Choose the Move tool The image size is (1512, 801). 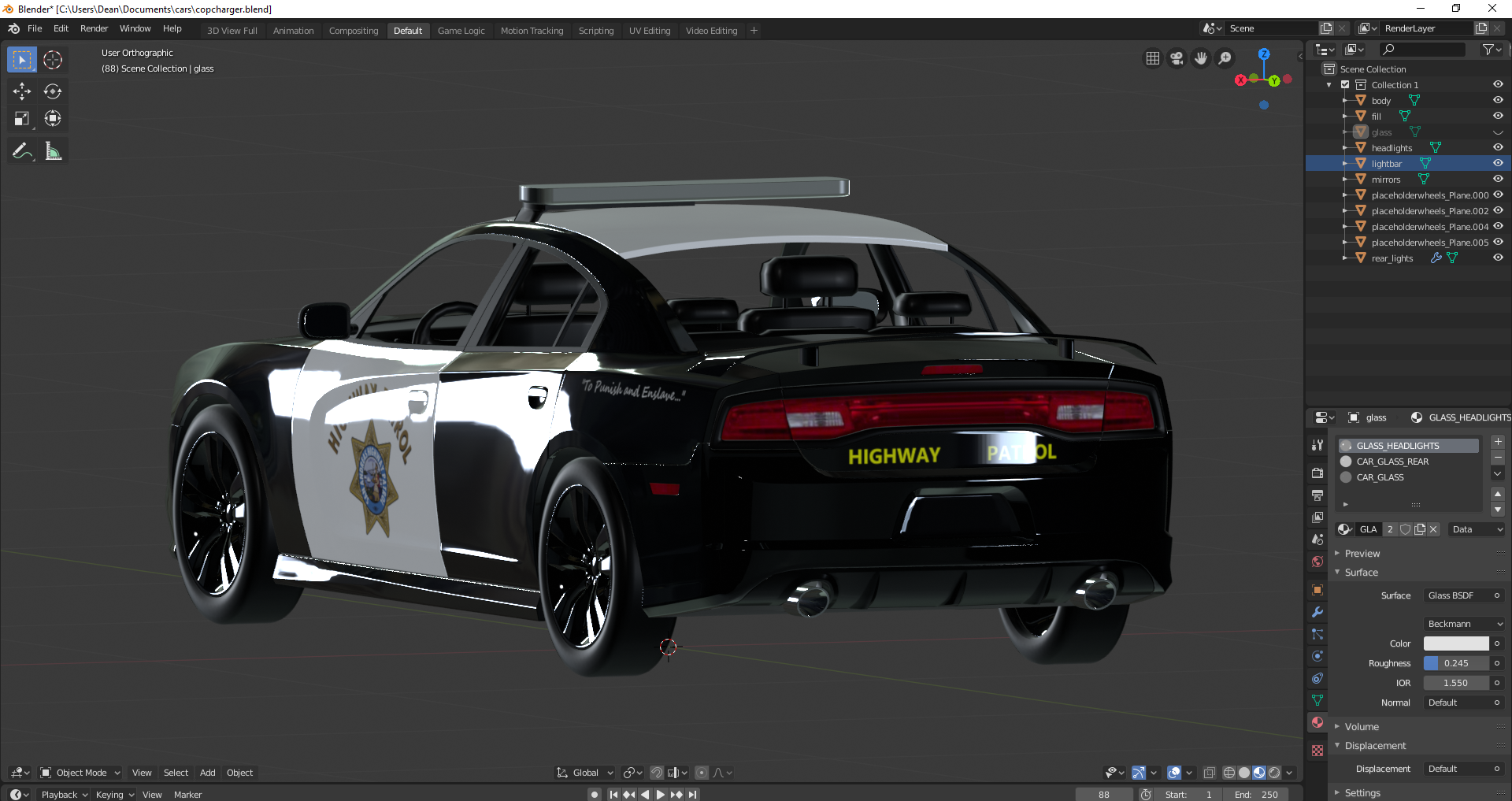22,91
